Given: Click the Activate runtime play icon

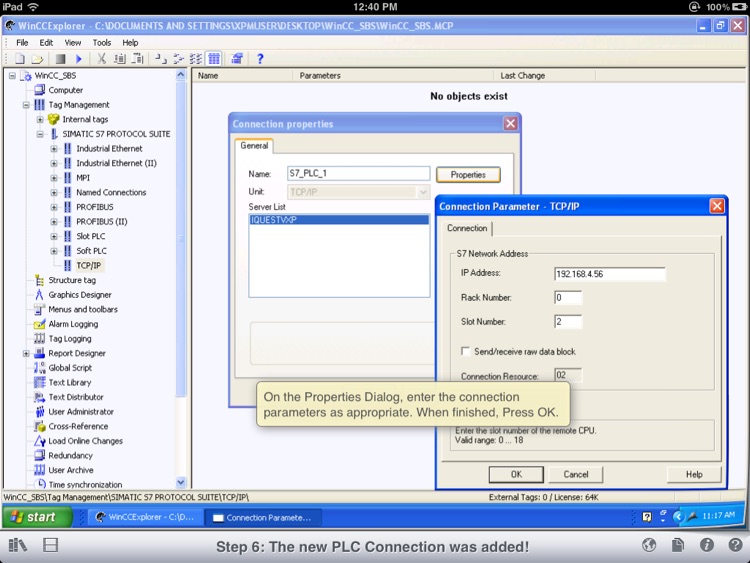Looking at the screenshot, I should click(79, 59).
